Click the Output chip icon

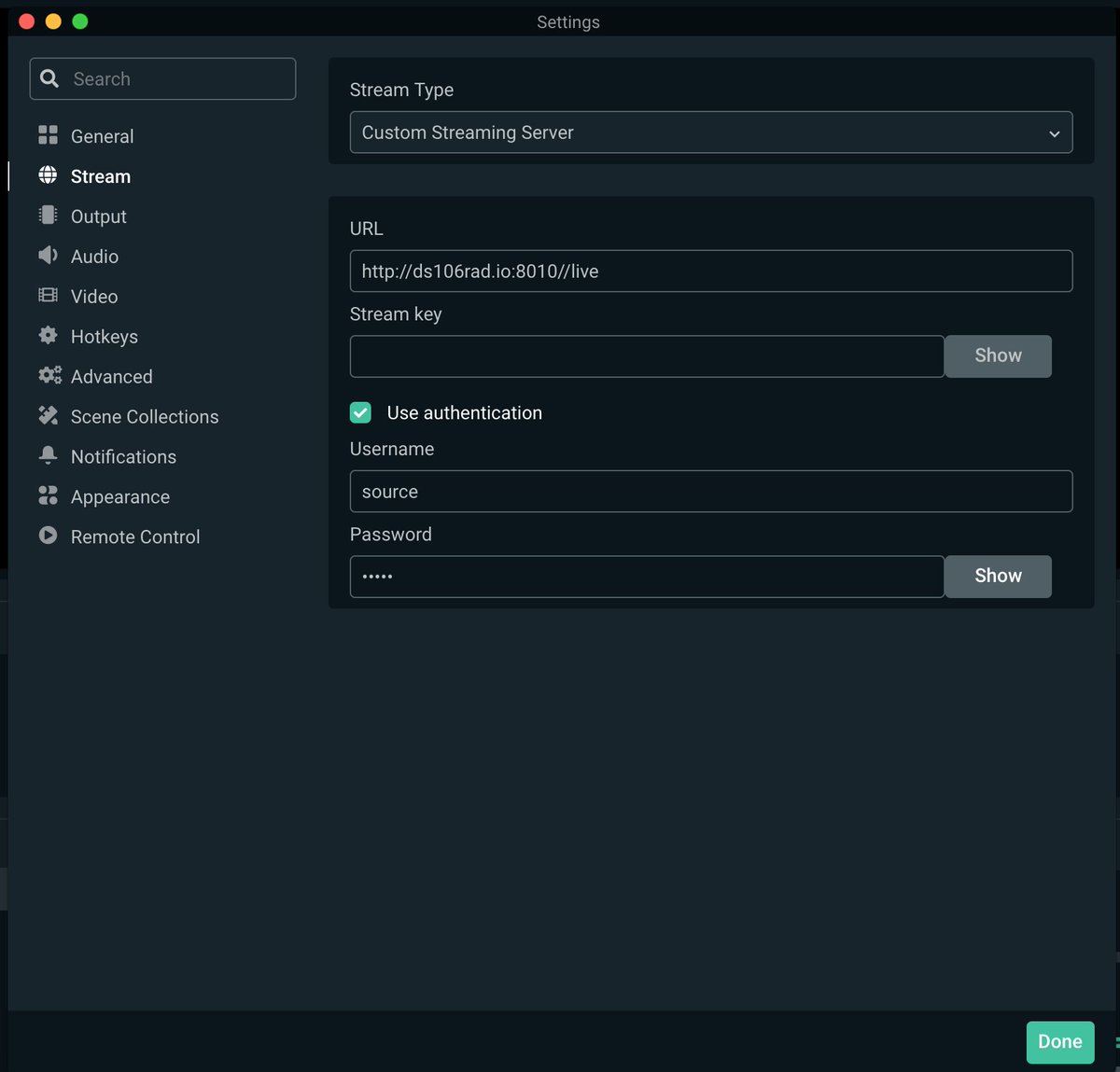pyautogui.click(x=48, y=216)
